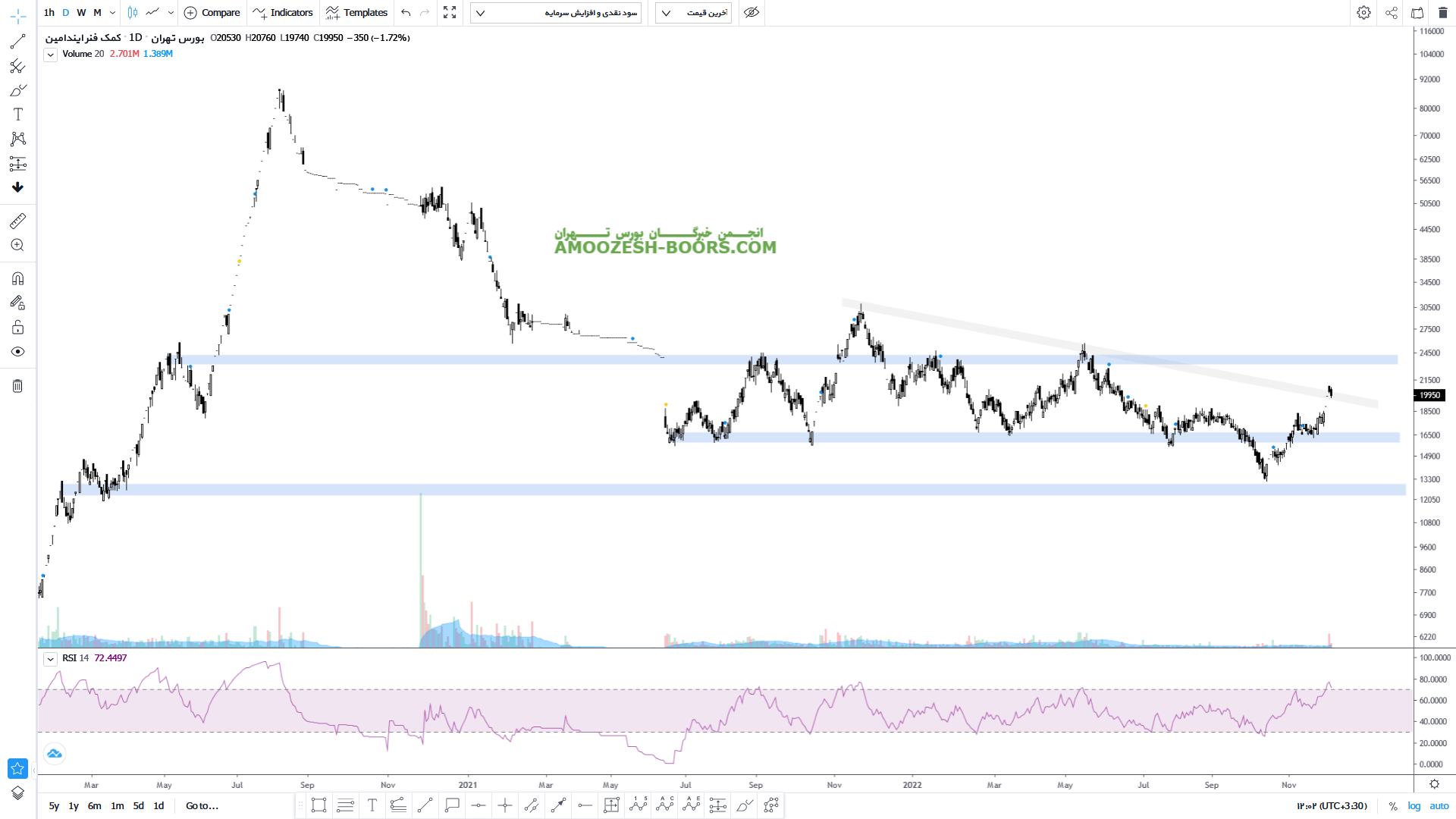Click the Go to date button
The width and height of the screenshot is (1456, 819).
pos(202,806)
